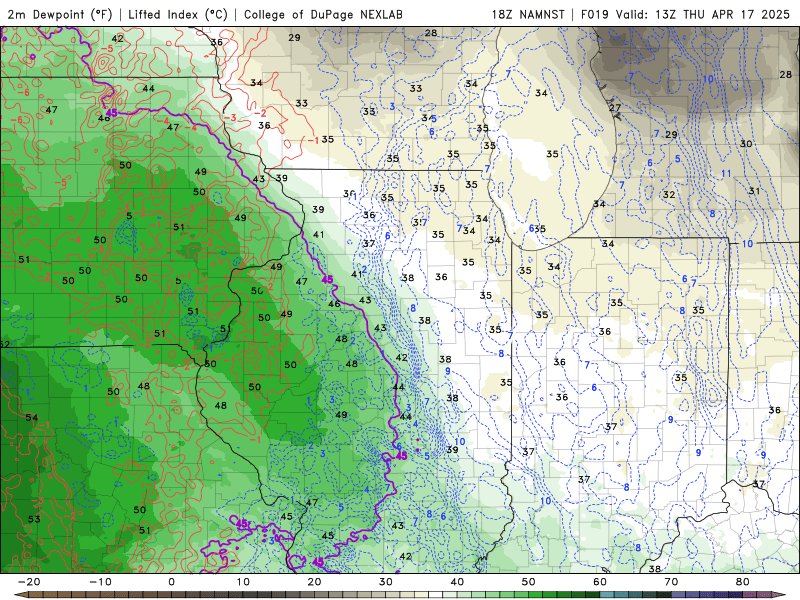Click the '0' label on the color scale
The height and width of the screenshot is (600, 800).
pyautogui.click(x=171, y=582)
